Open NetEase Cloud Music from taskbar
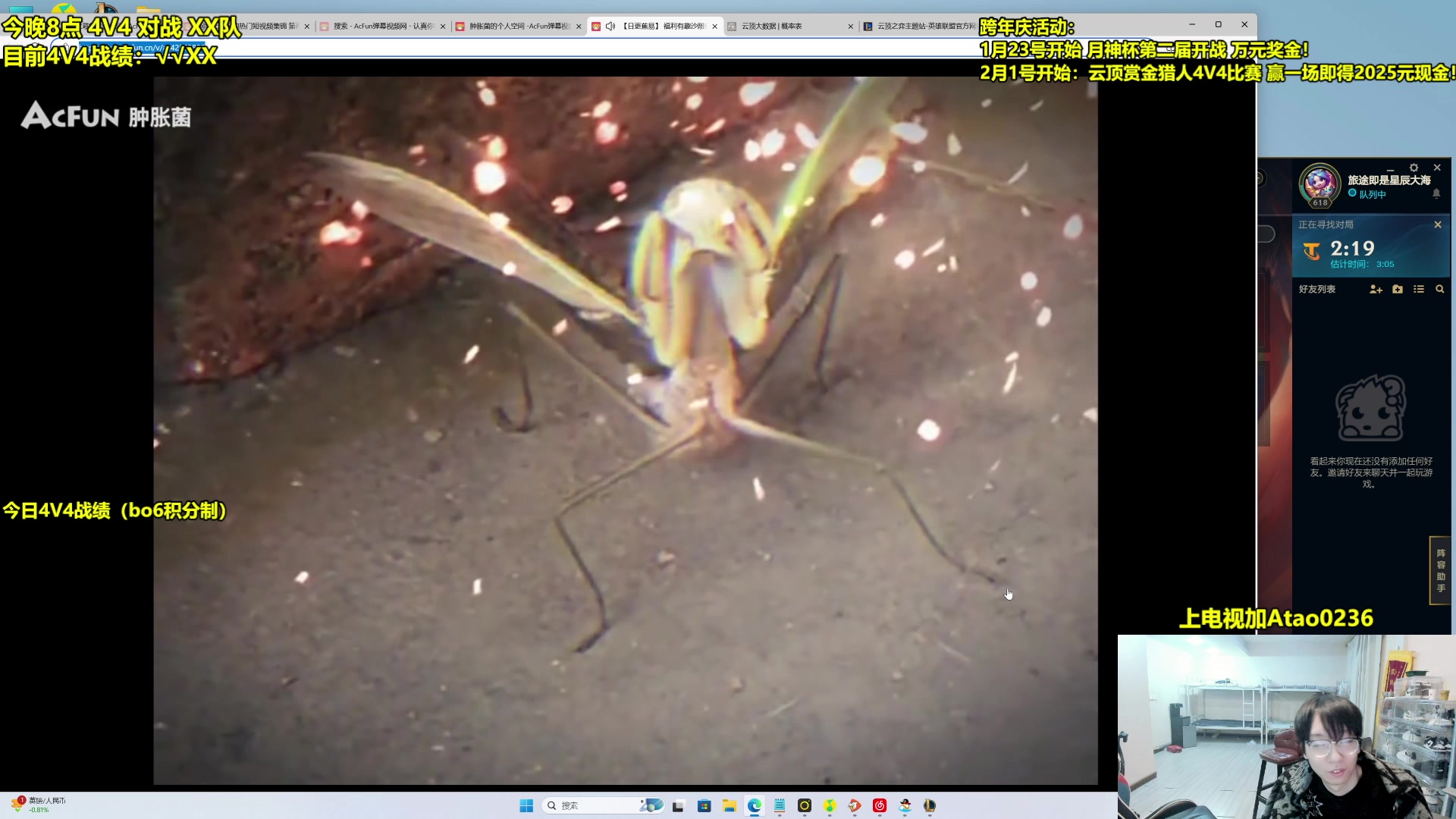 [880, 805]
